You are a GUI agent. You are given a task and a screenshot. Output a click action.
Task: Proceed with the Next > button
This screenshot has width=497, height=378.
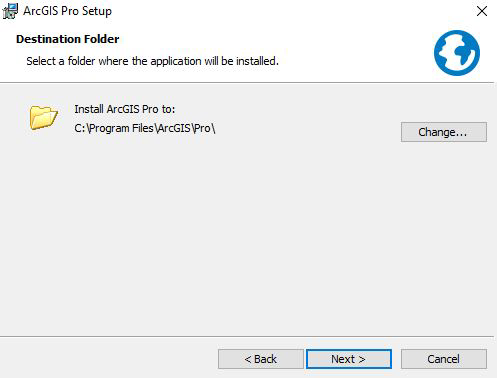pyautogui.click(x=349, y=359)
